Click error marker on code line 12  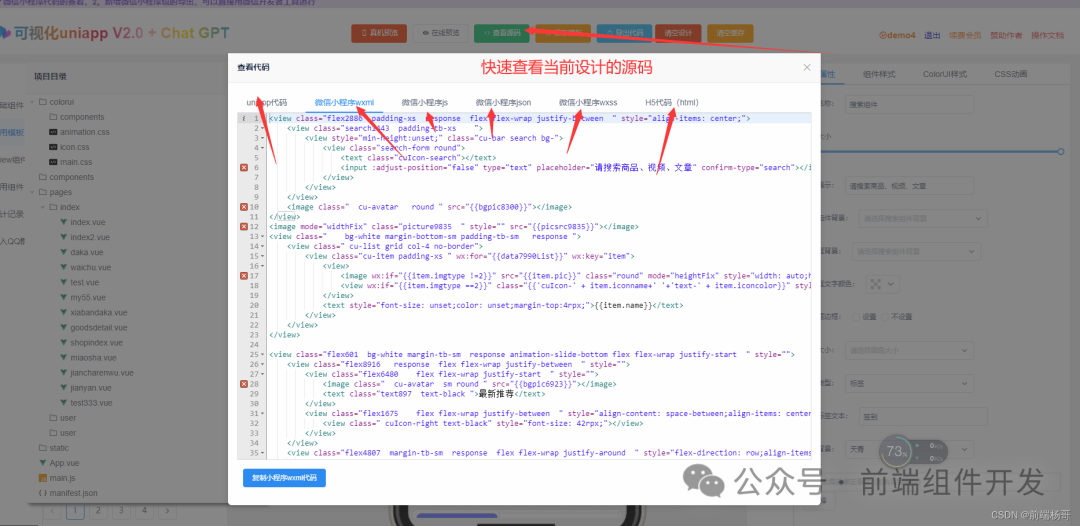coord(244,227)
